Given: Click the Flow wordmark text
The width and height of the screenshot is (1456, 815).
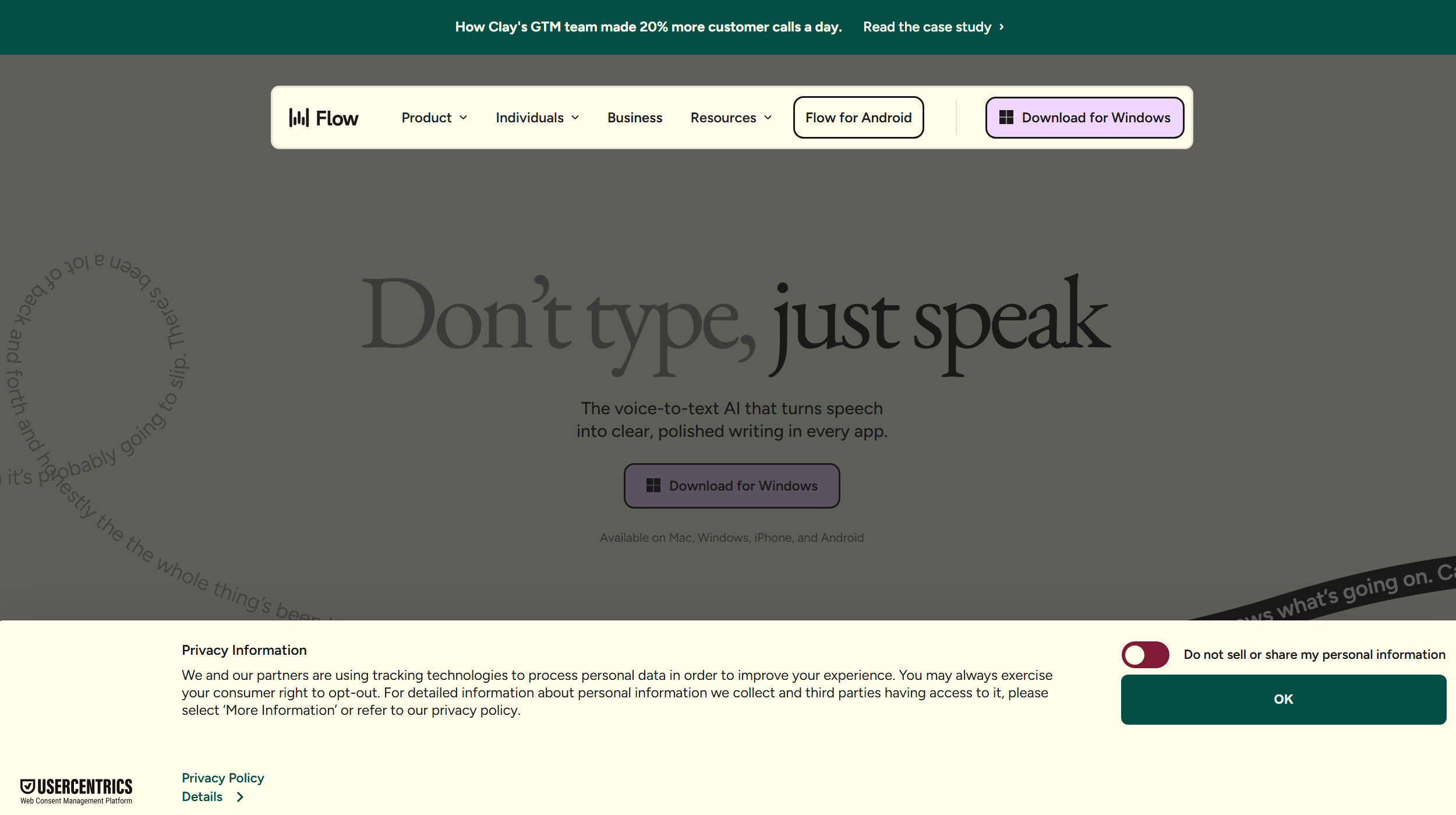Looking at the screenshot, I should 337,118.
